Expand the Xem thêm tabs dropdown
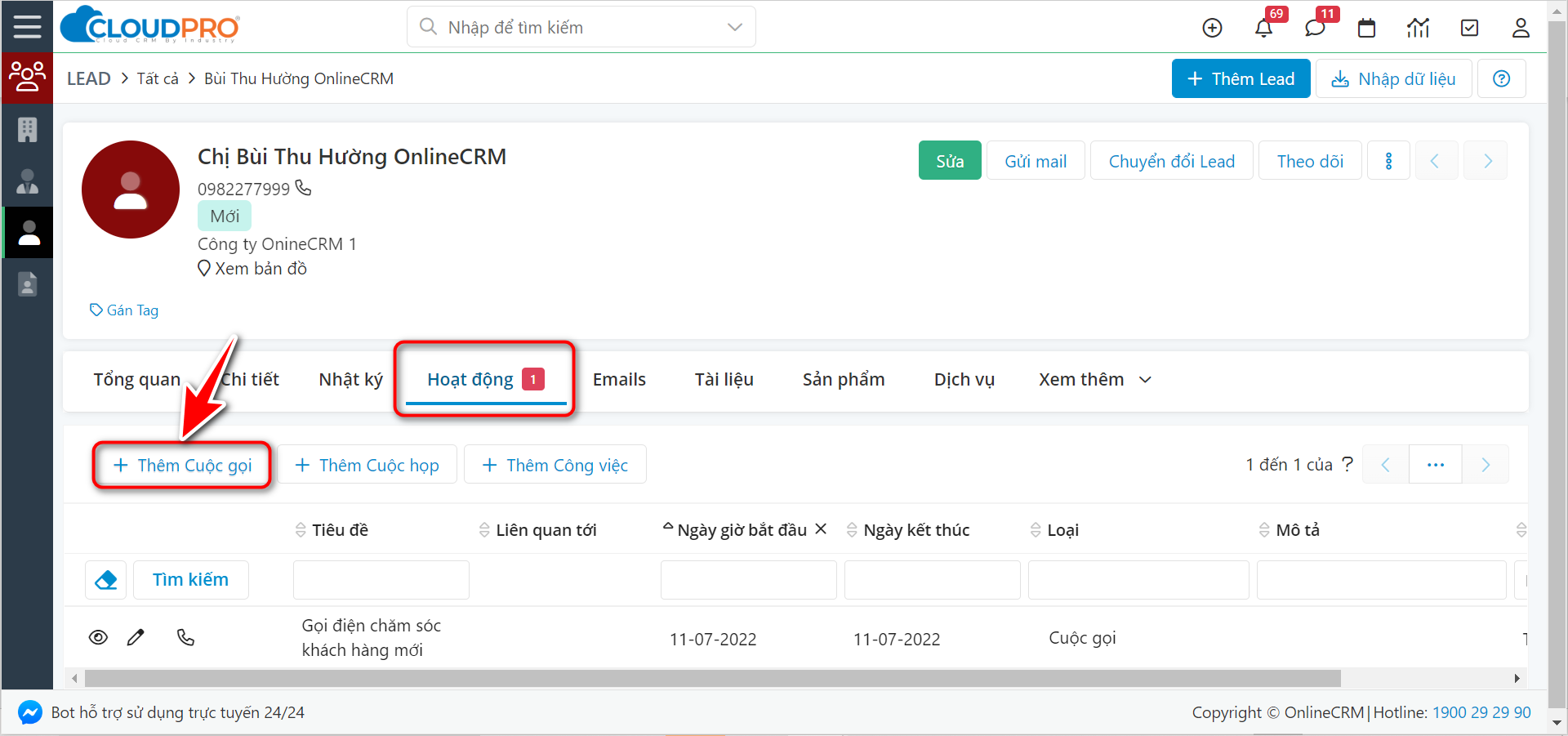1568x736 pixels. (x=1094, y=380)
